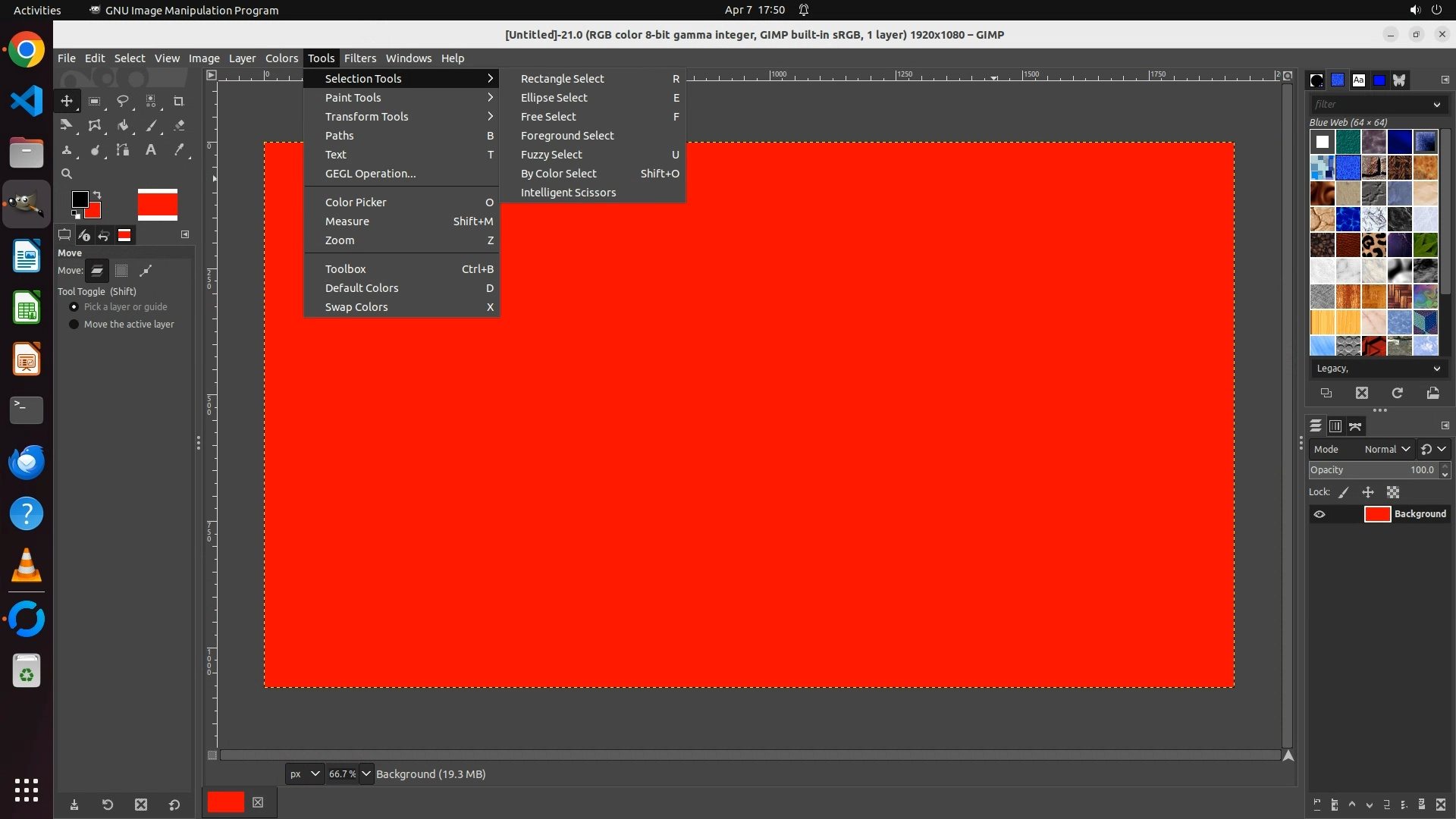Select the Zoom magnifier tool
The image size is (1456, 819).
(x=67, y=174)
